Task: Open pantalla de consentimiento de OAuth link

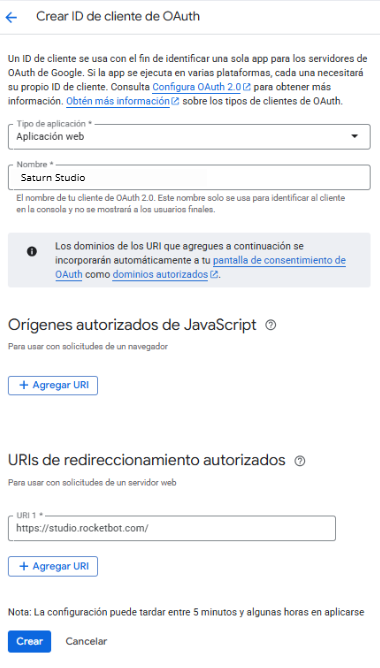Action: [200, 268]
